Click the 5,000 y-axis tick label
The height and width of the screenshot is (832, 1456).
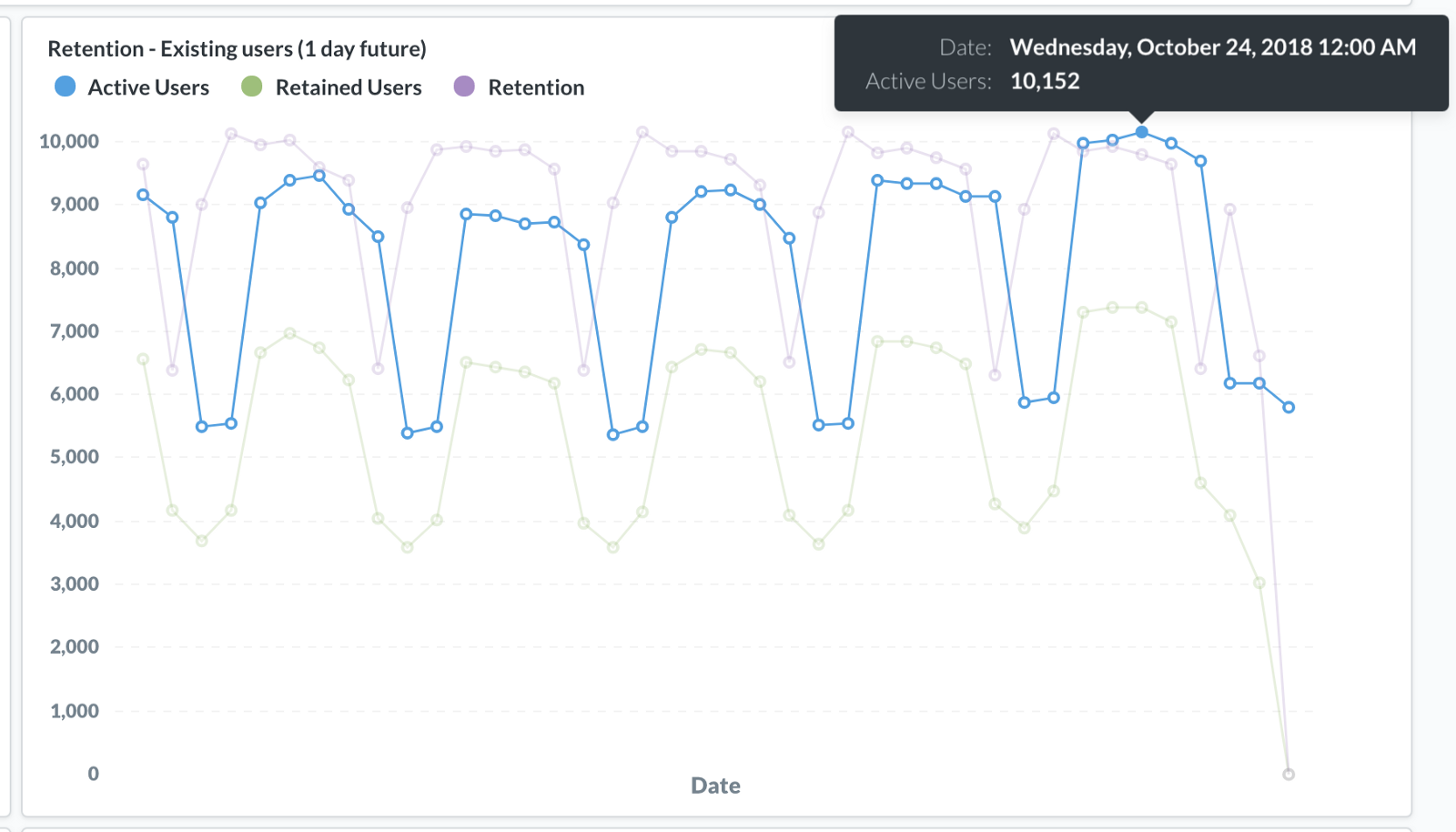pos(75,457)
